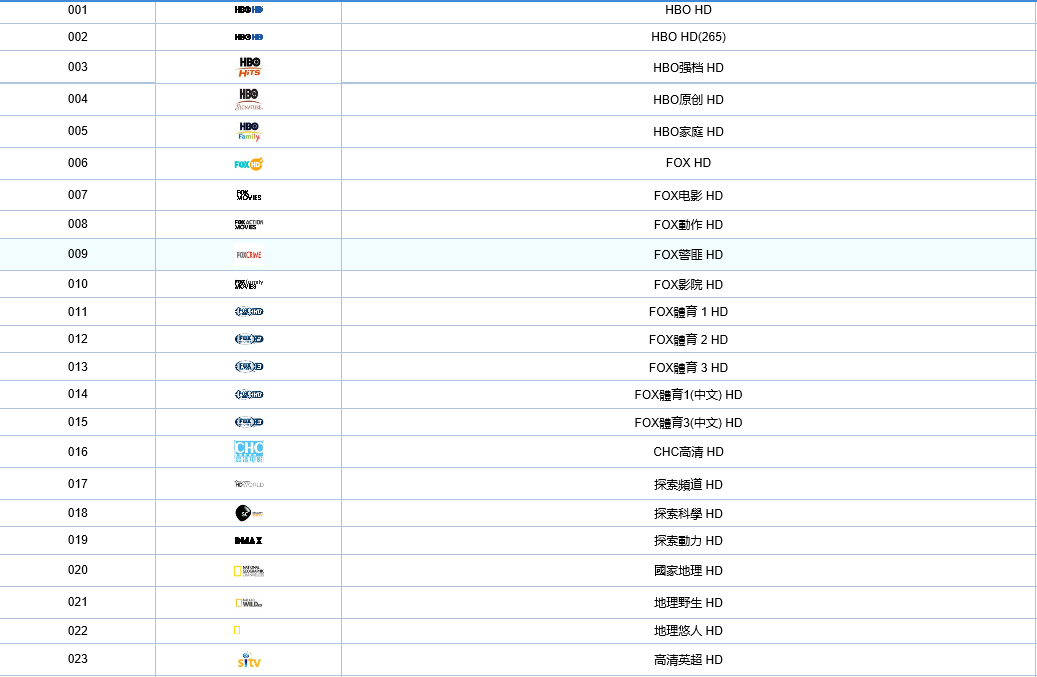1037x677 pixels.
Task: Click the channel name 'HBO家庭 HD'
Action: (688, 132)
